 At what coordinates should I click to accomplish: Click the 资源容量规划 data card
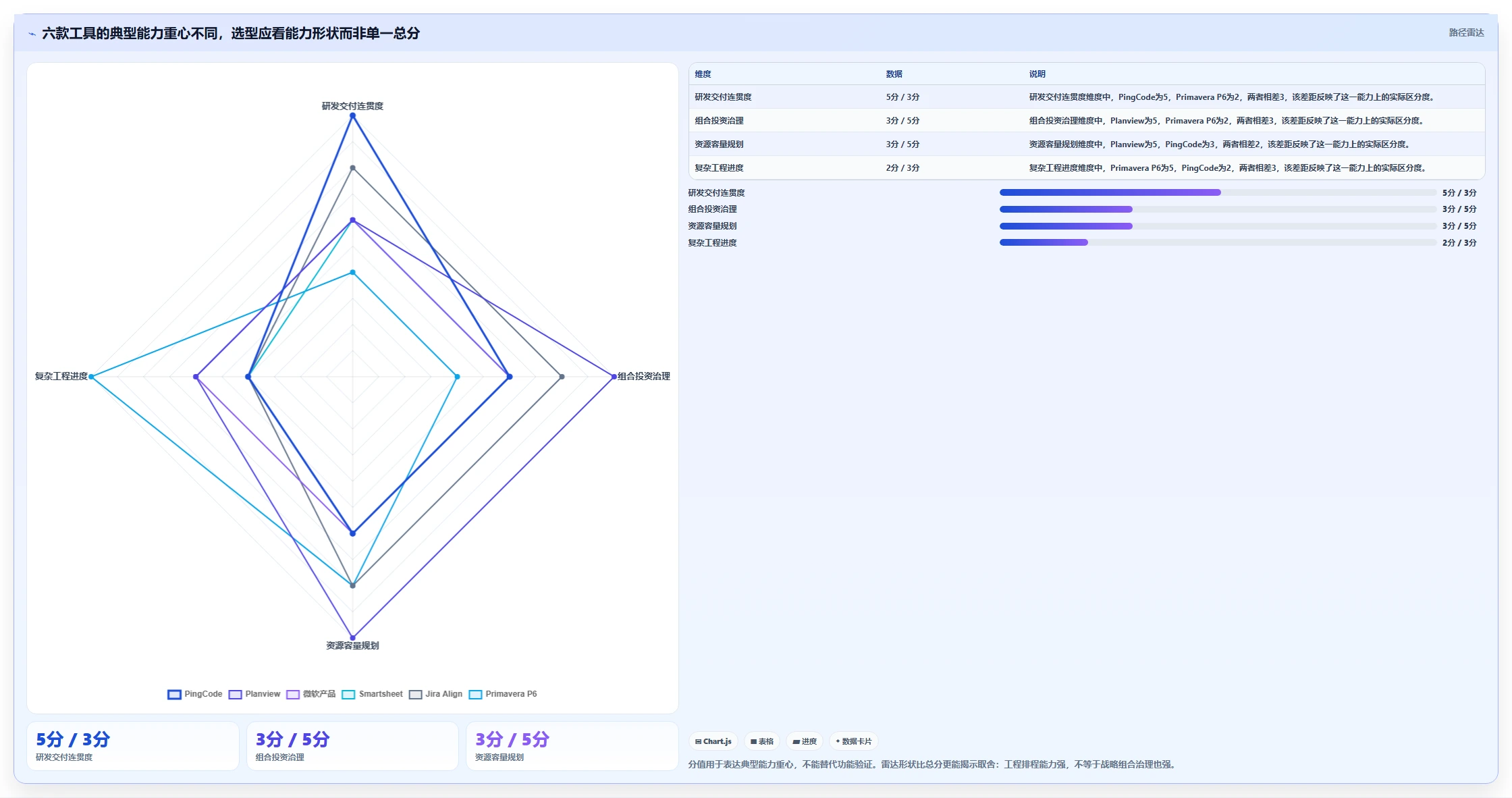pyautogui.click(x=572, y=746)
